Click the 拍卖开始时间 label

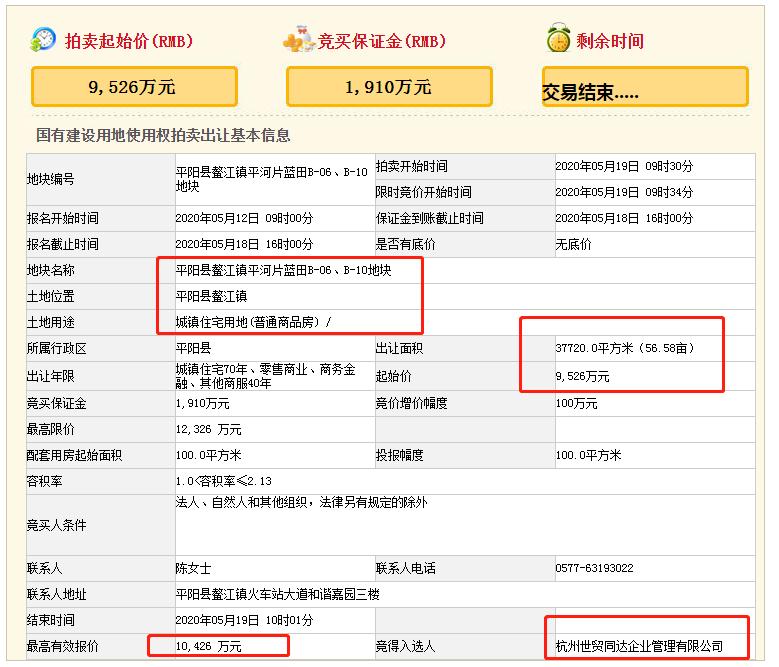click(x=411, y=166)
